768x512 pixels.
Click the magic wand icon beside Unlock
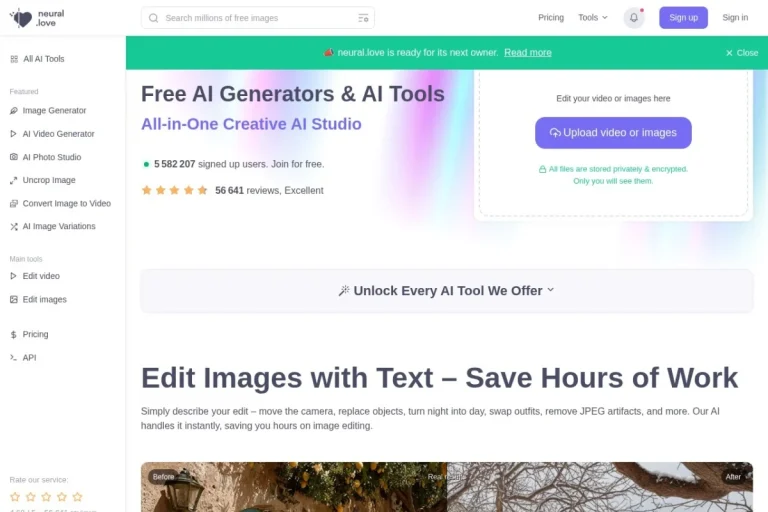click(x=344, y=291)
